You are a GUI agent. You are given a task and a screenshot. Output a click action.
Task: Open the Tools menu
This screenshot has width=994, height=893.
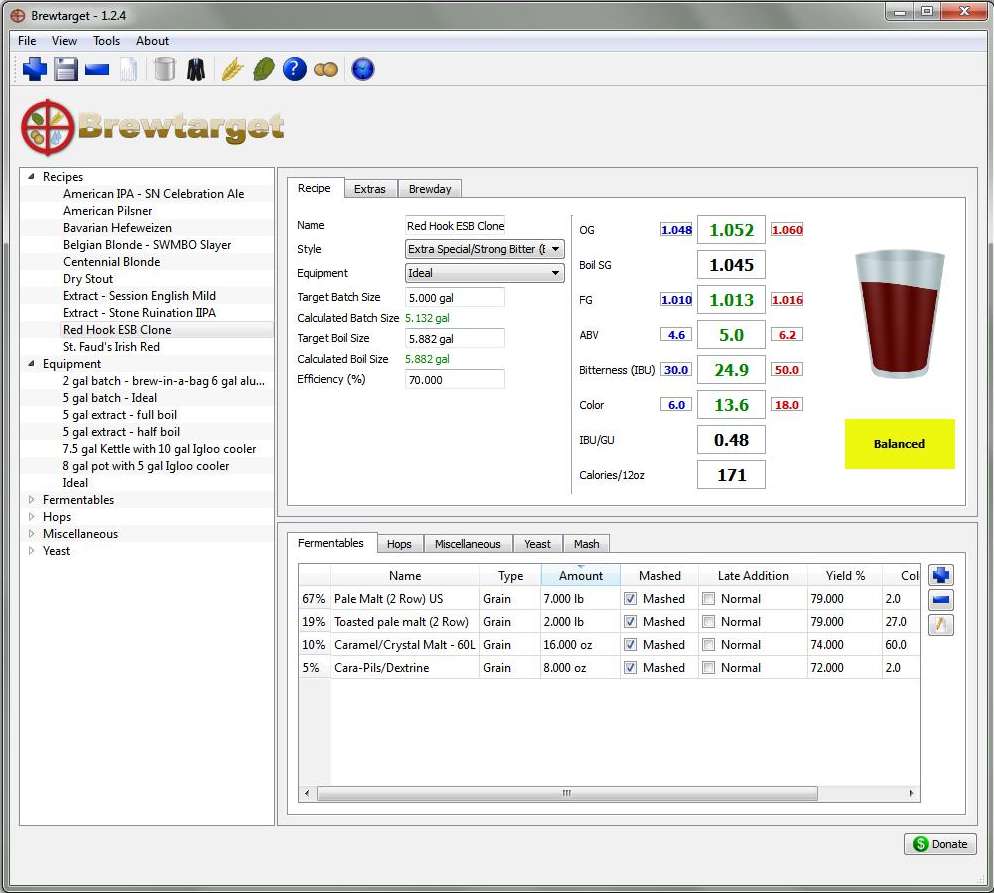coord(106,41)
